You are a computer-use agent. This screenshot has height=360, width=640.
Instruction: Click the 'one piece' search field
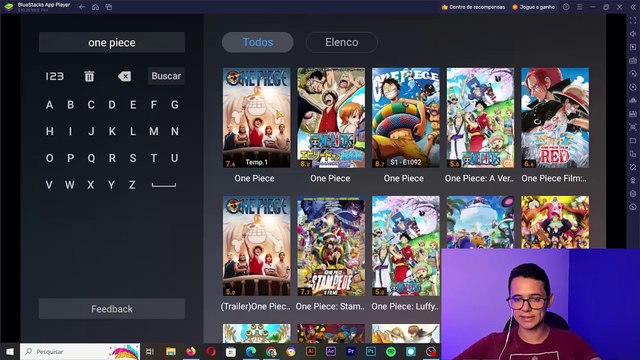[112, 42]
